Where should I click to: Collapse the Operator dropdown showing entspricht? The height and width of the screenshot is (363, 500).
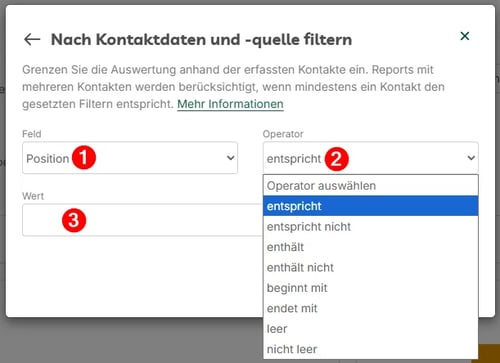pos(371,158)
